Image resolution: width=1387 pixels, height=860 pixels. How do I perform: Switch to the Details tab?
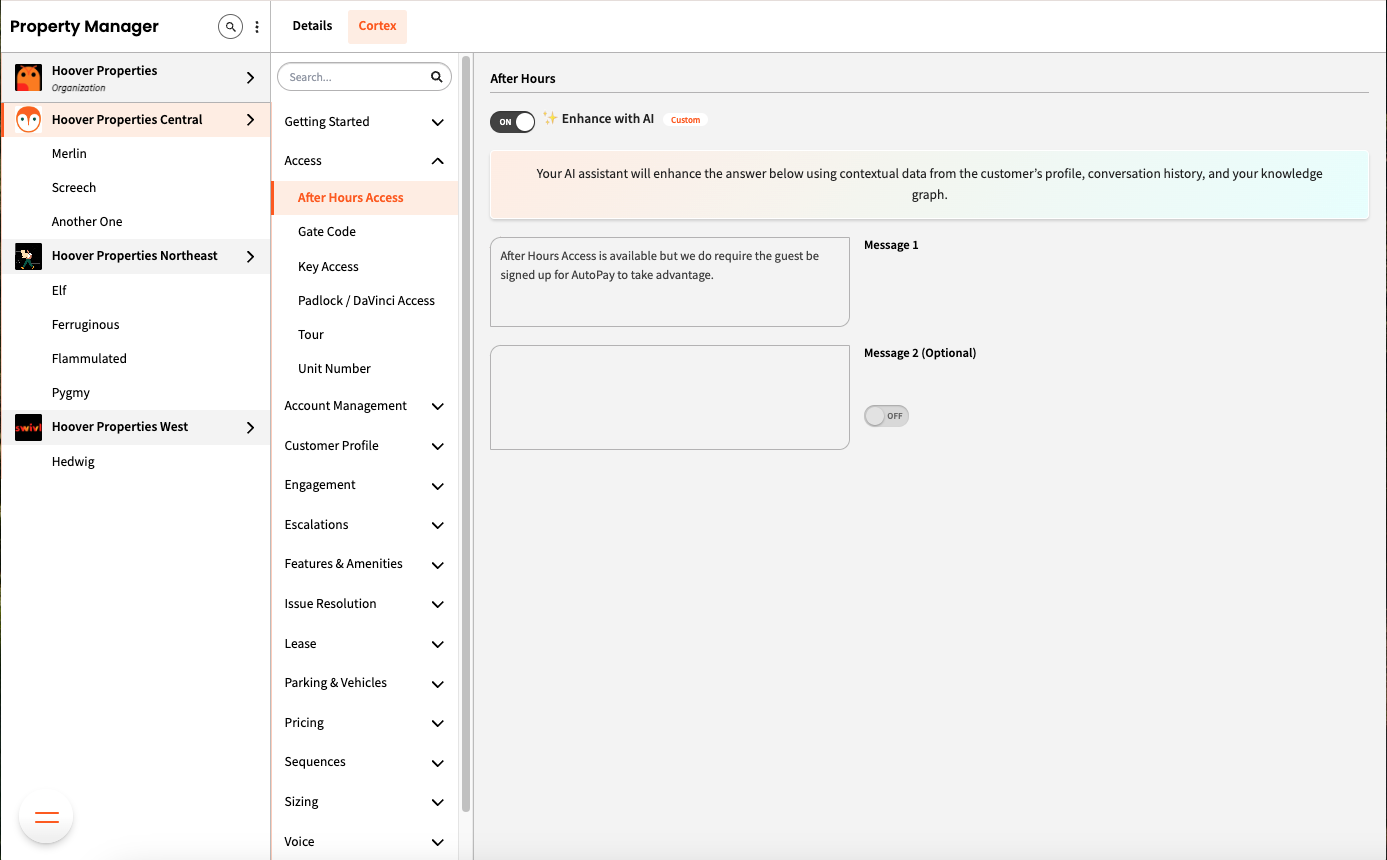click(312, 26)
